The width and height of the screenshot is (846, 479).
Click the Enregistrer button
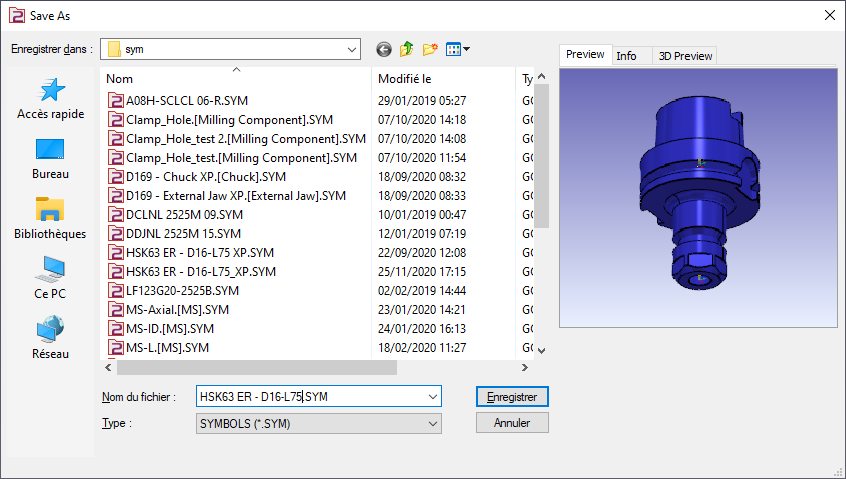512,397
